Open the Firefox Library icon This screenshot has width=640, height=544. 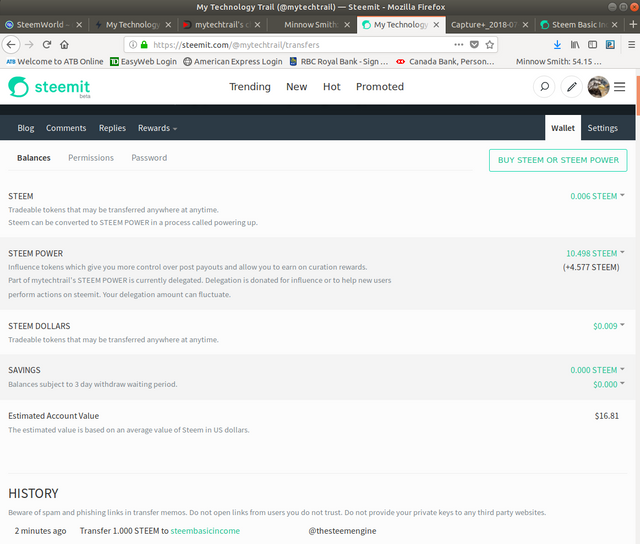[x=575, y=44]
